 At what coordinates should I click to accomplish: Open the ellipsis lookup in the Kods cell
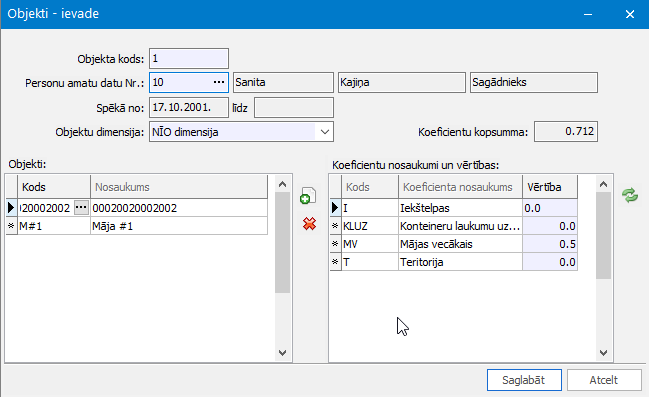coord(81,207)
